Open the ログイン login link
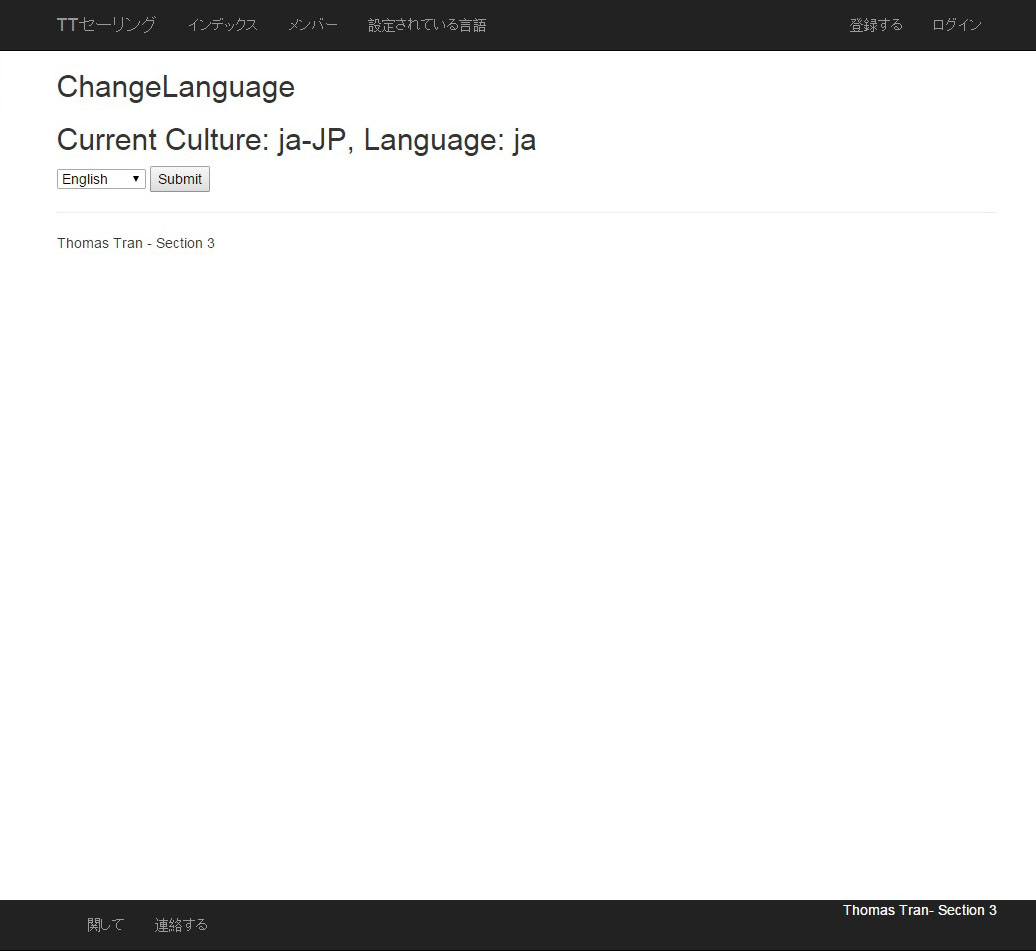The height and width of the screenshot is (951, 1036). pyautogui.click(x=956, y=25)
